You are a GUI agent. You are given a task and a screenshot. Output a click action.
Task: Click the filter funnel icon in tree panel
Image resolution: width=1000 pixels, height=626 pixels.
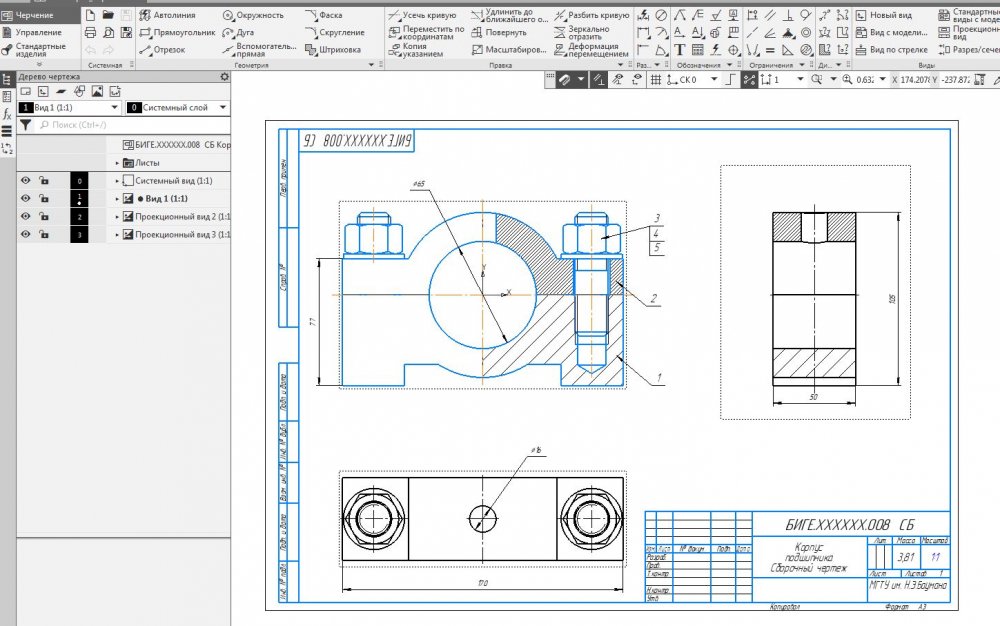click(26, 125)
